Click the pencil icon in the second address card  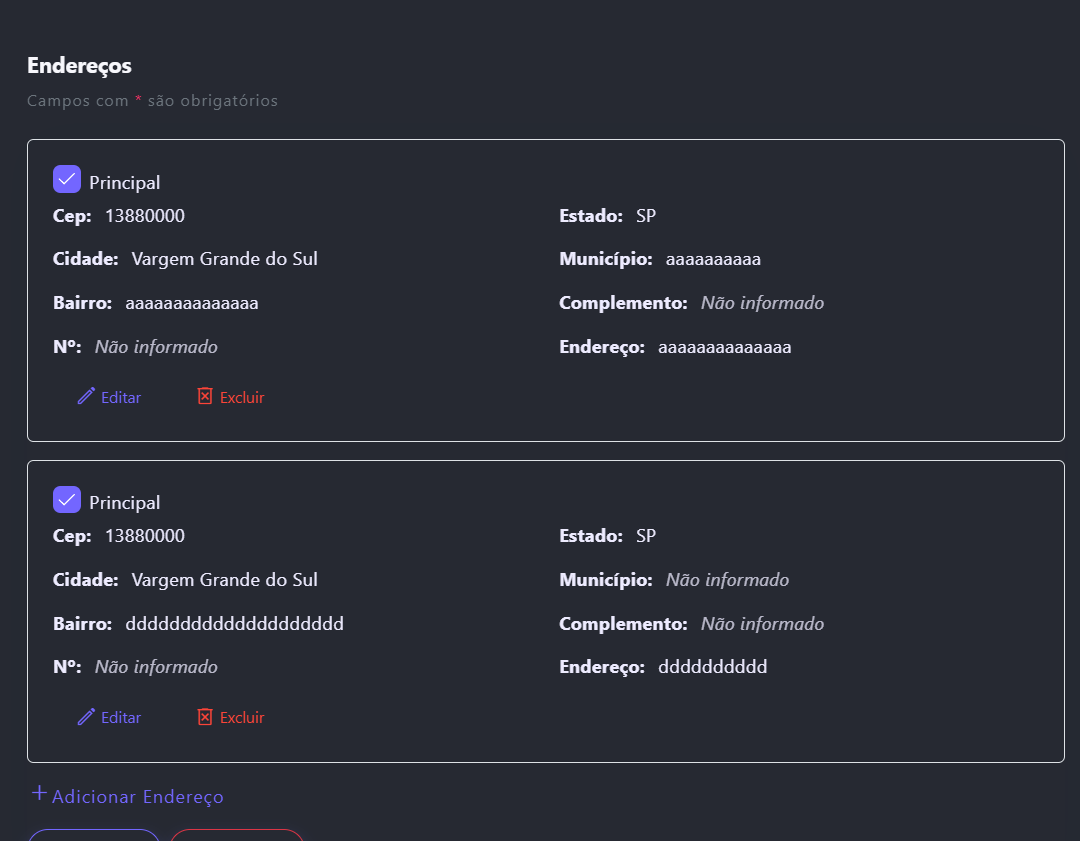click(x=86, y=716)
